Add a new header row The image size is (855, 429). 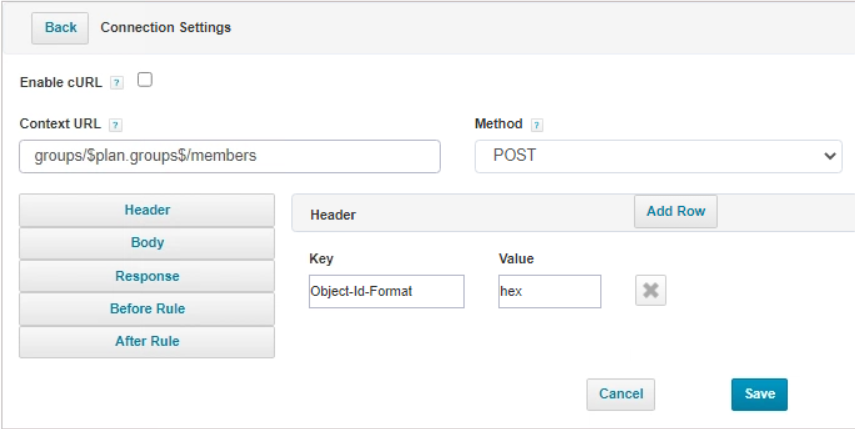coord(676,212)
